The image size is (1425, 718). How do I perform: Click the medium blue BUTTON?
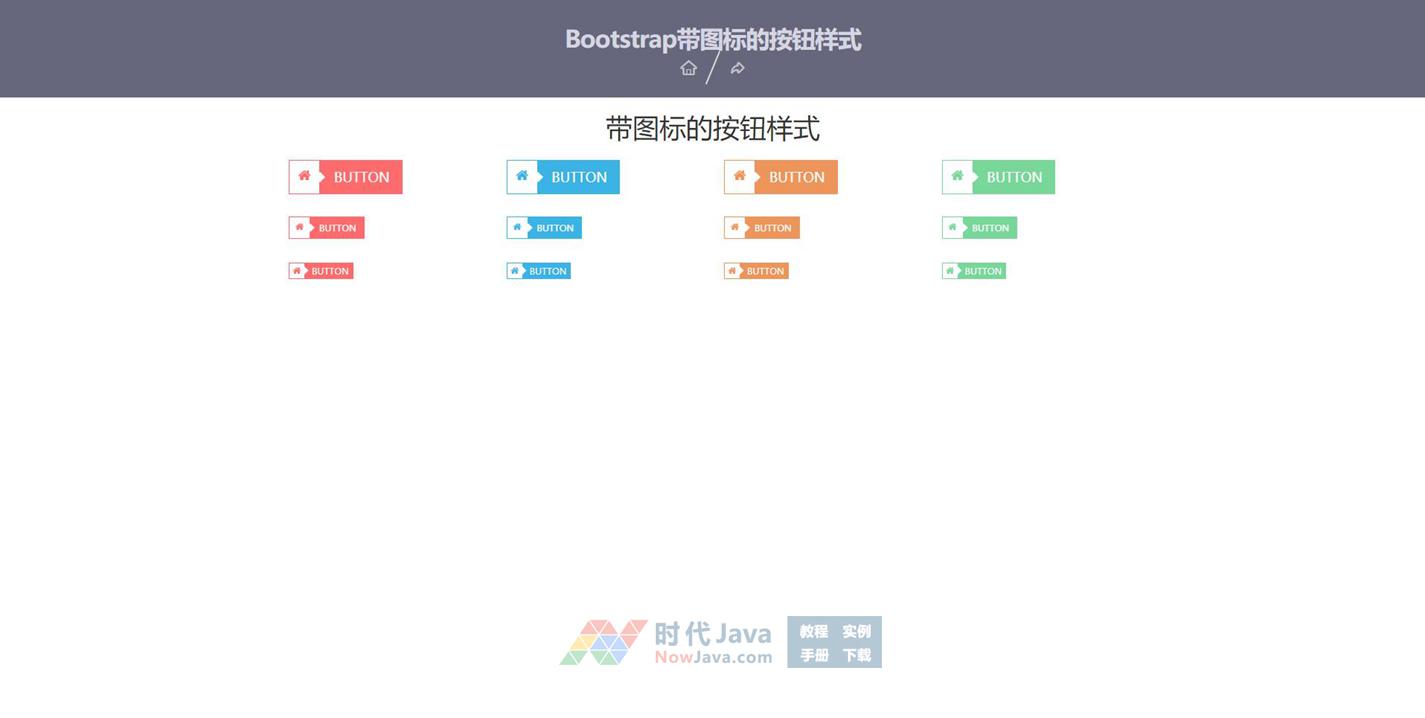[x=544, y=228]
